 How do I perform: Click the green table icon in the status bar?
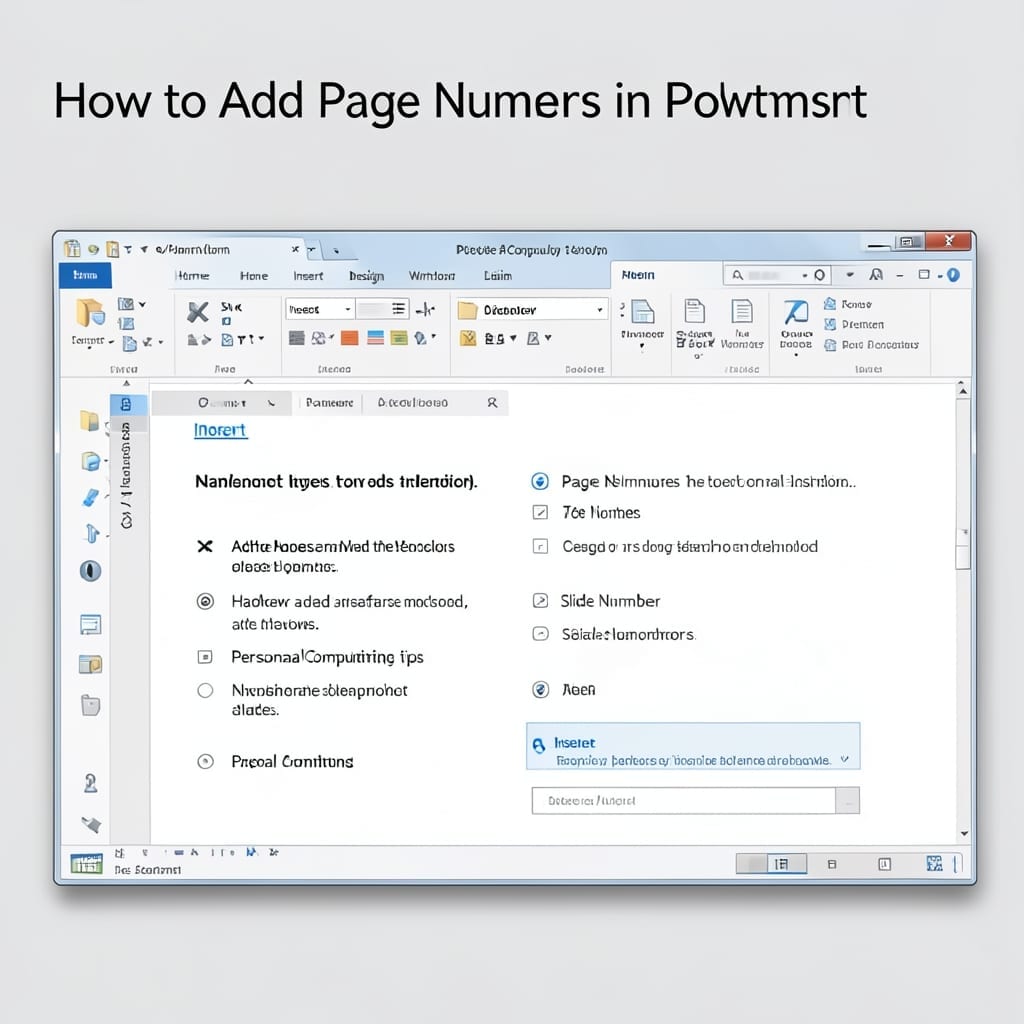86,863
